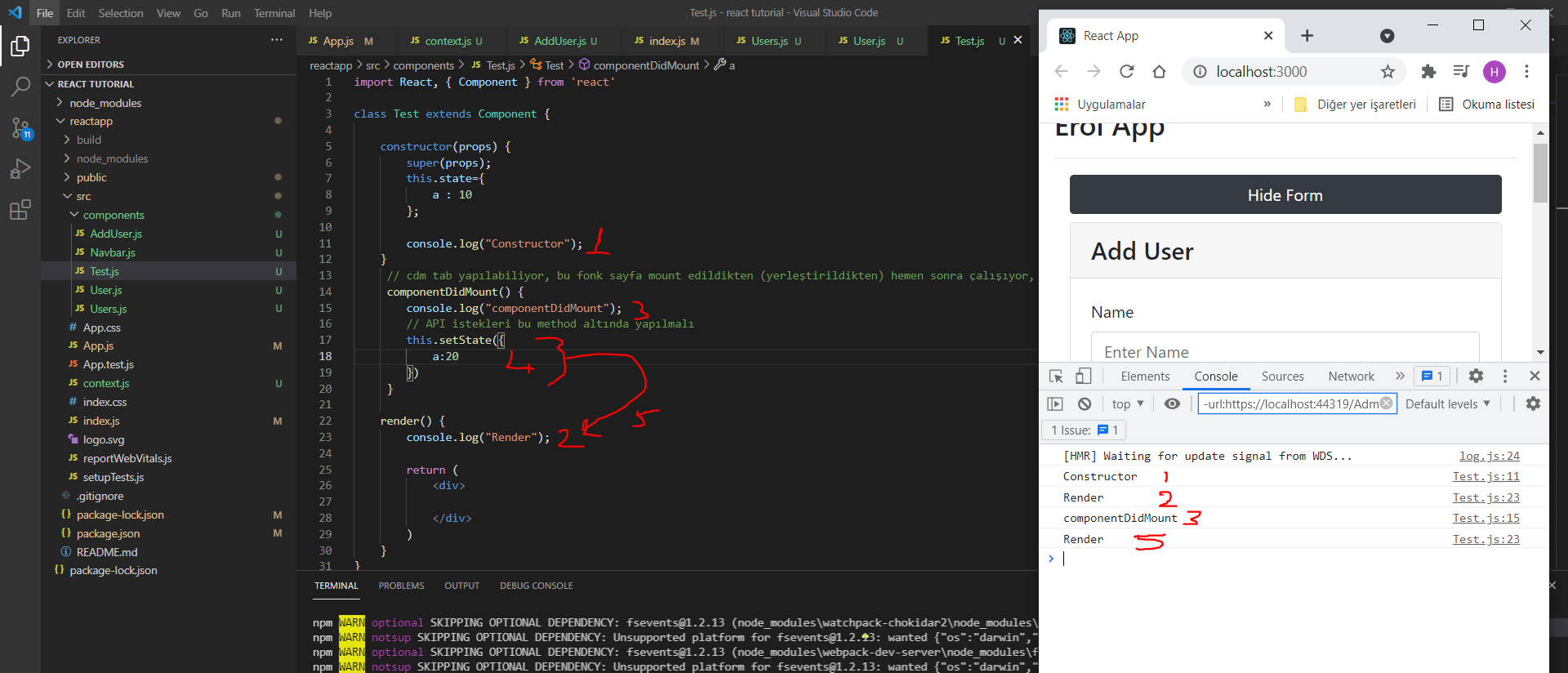Viewport: 1568px width, 673px height.
Task: Open the top JavaScript context dropdown
Action: [x=1127, y=404]
